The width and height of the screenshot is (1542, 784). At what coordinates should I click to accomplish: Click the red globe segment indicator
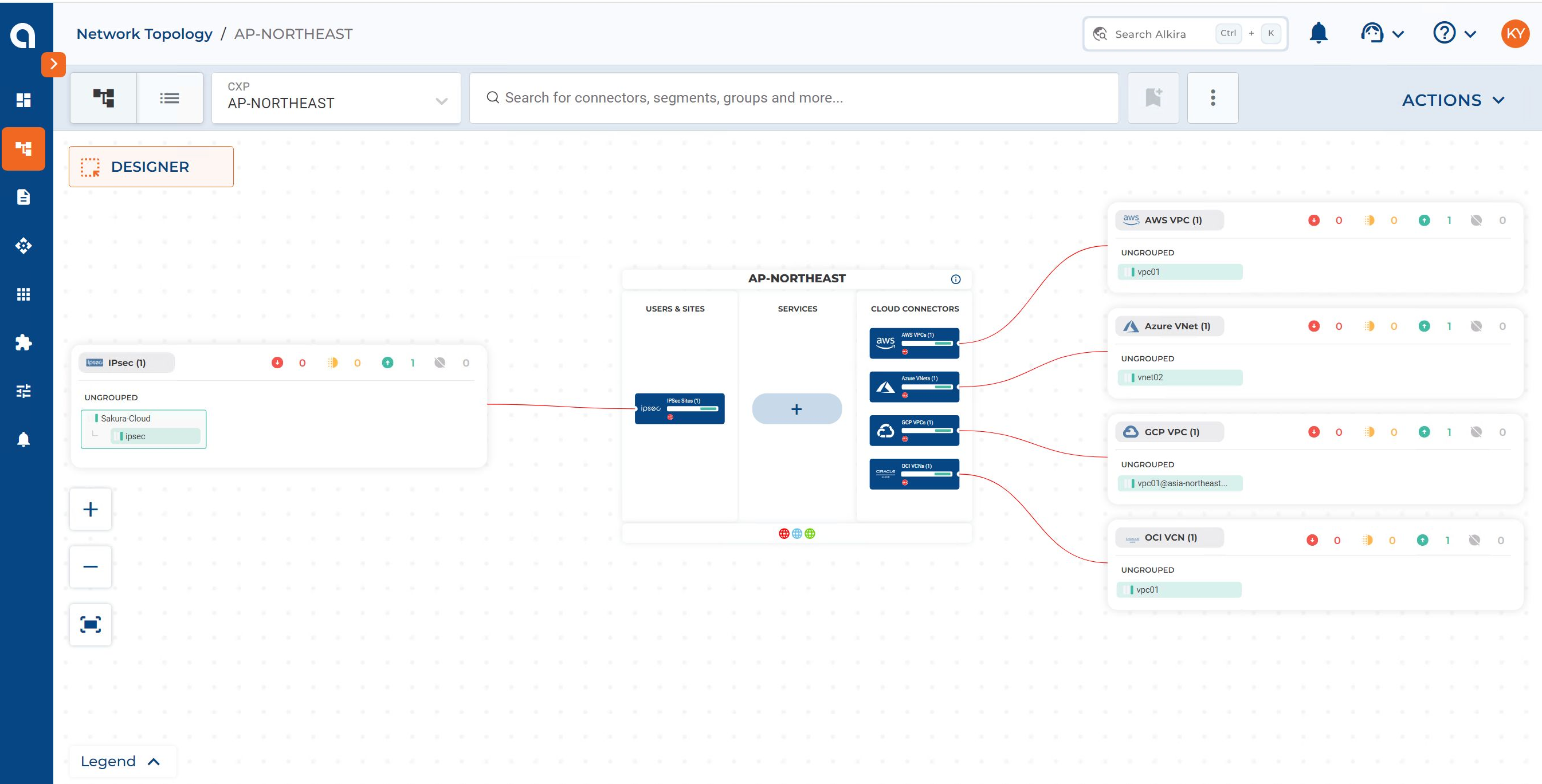pyautogui.click(x=783, y=533)
